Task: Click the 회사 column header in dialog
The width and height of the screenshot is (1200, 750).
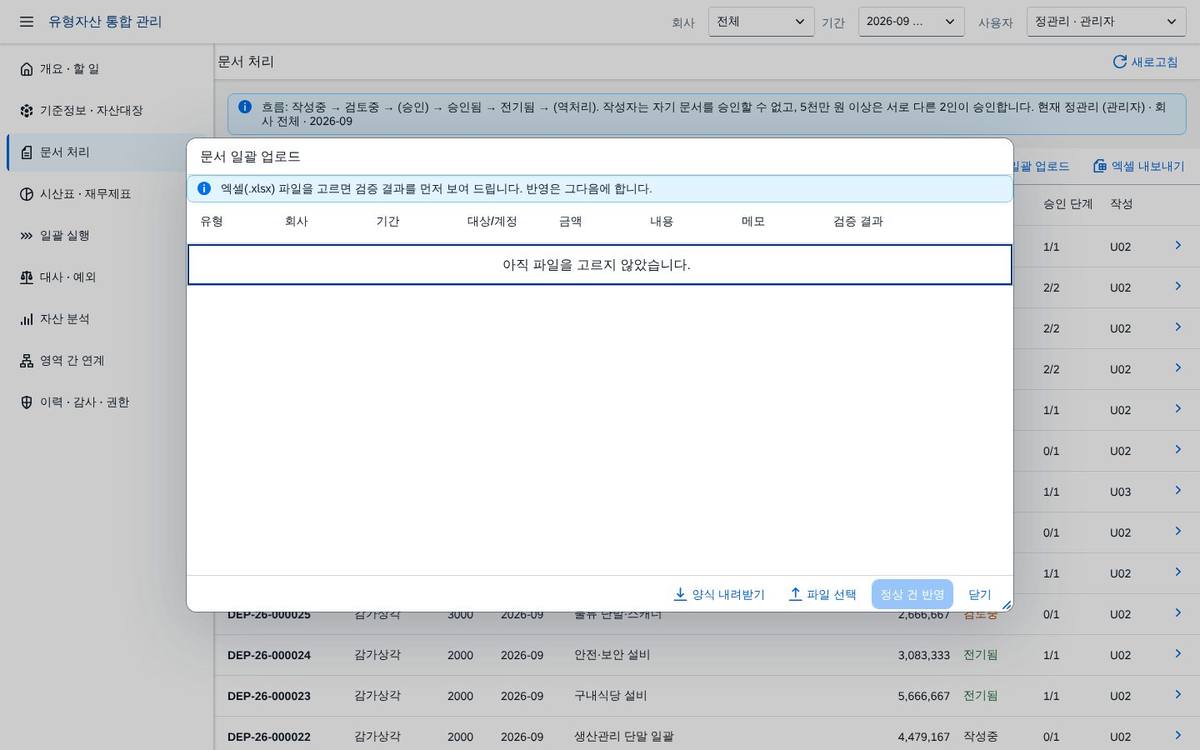Action: 297,221
